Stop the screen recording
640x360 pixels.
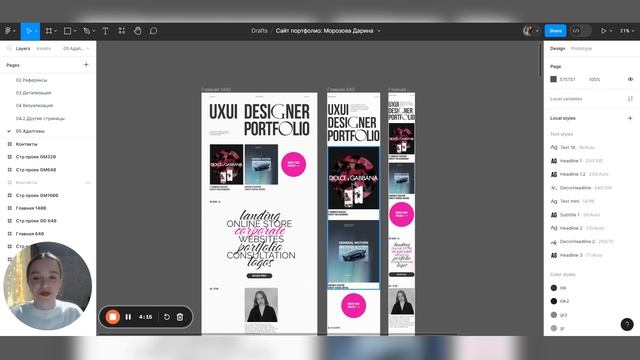[x=113, y=317]
